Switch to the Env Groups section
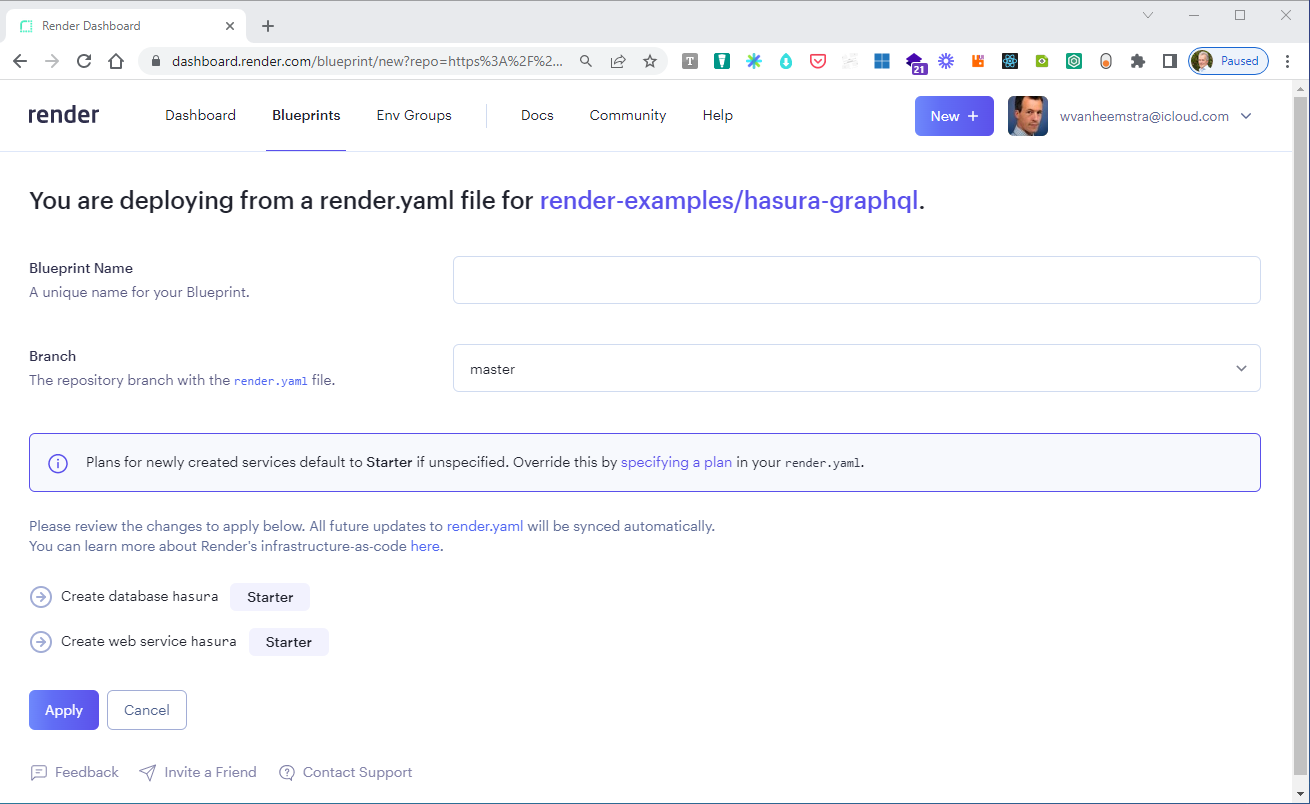Viewport: 1310px width, 804px height. (413, 115)
